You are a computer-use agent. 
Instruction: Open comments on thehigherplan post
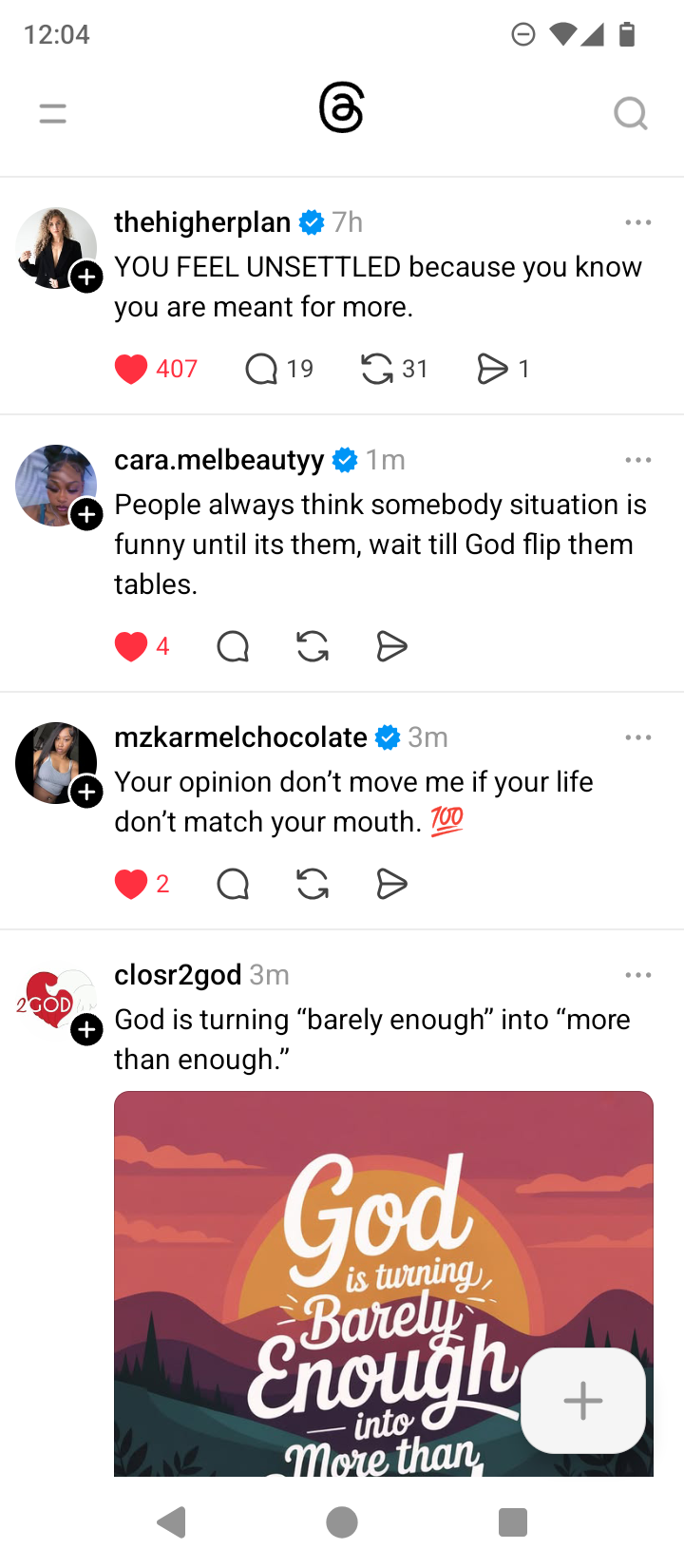(261, 369)
